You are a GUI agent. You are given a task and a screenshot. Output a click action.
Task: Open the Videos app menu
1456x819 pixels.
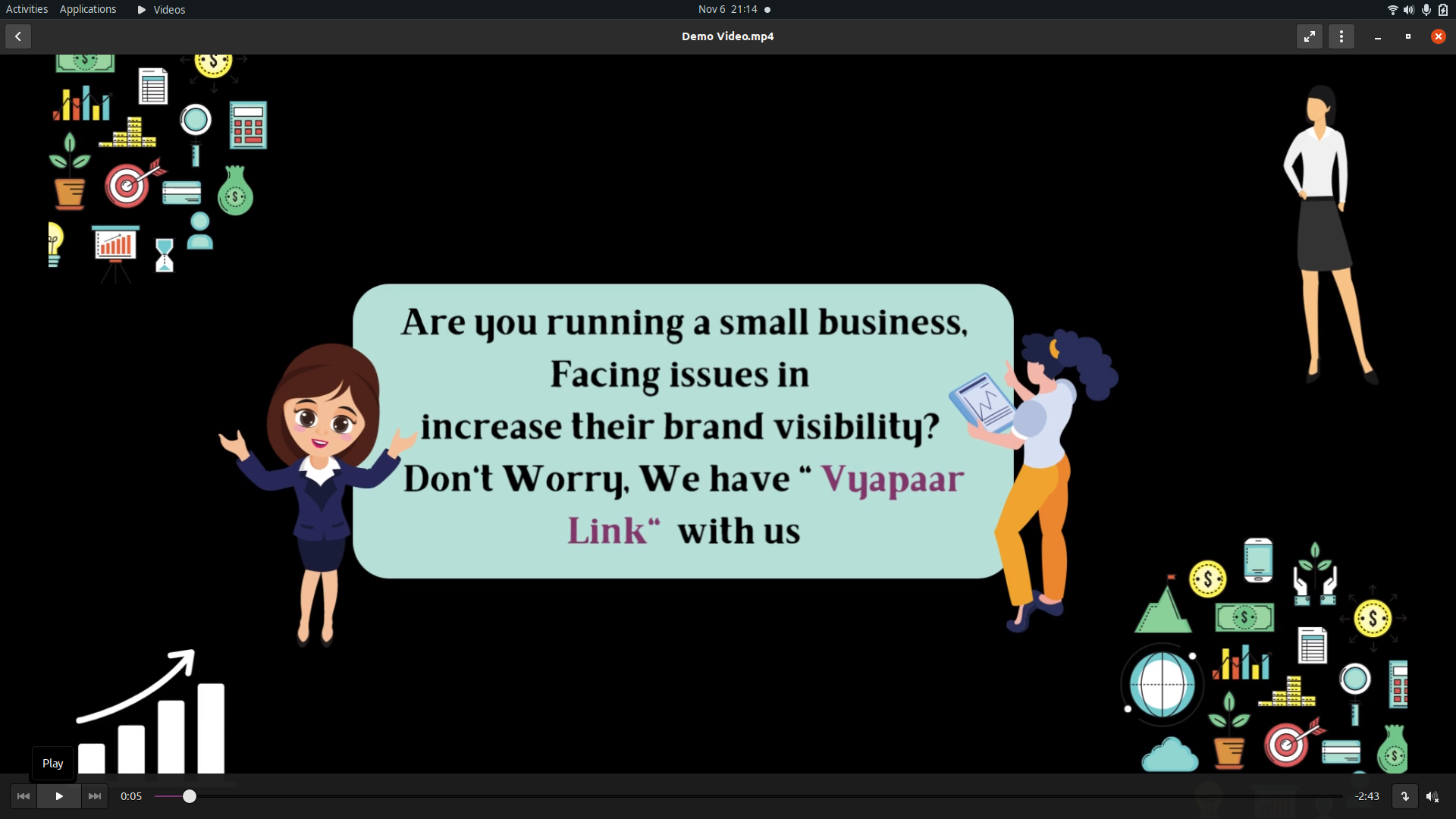pos(162,10)
